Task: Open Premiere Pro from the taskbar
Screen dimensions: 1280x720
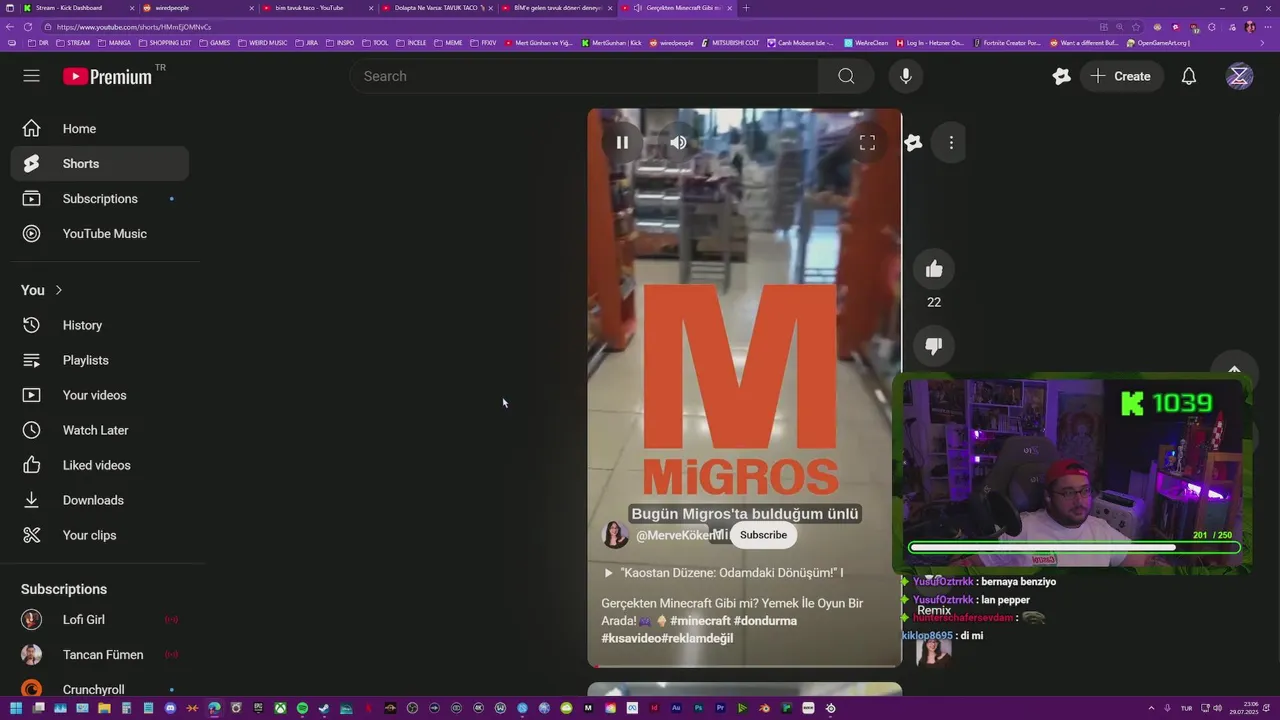Action: point(720,709)
